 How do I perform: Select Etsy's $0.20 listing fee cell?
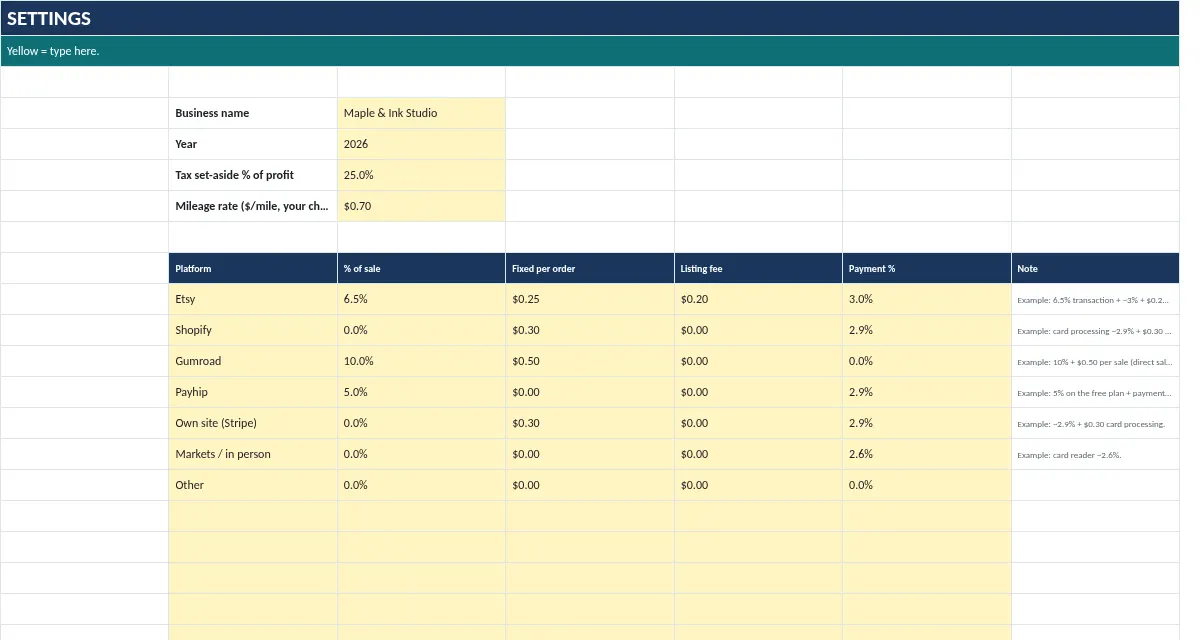[x=758, y=299]
